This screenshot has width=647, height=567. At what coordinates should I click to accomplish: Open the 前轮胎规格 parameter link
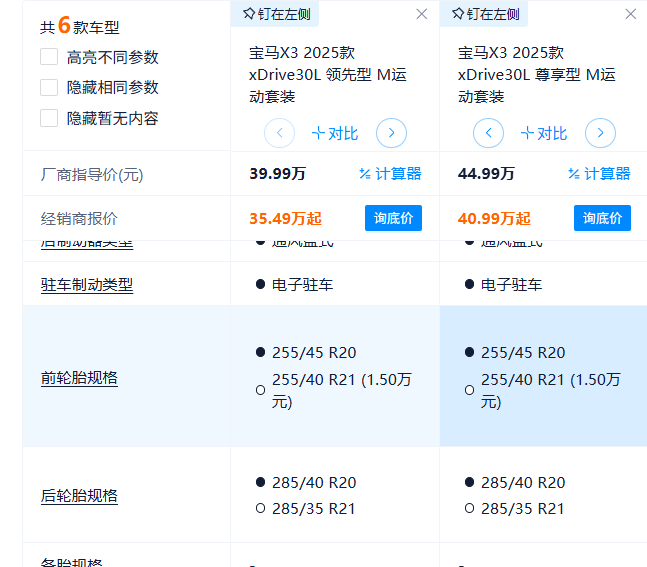tap(79, 378)
